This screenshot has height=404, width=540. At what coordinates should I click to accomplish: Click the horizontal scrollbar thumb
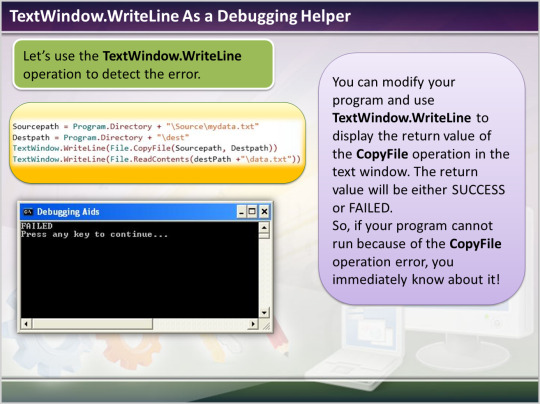click(x=92, y=324)
